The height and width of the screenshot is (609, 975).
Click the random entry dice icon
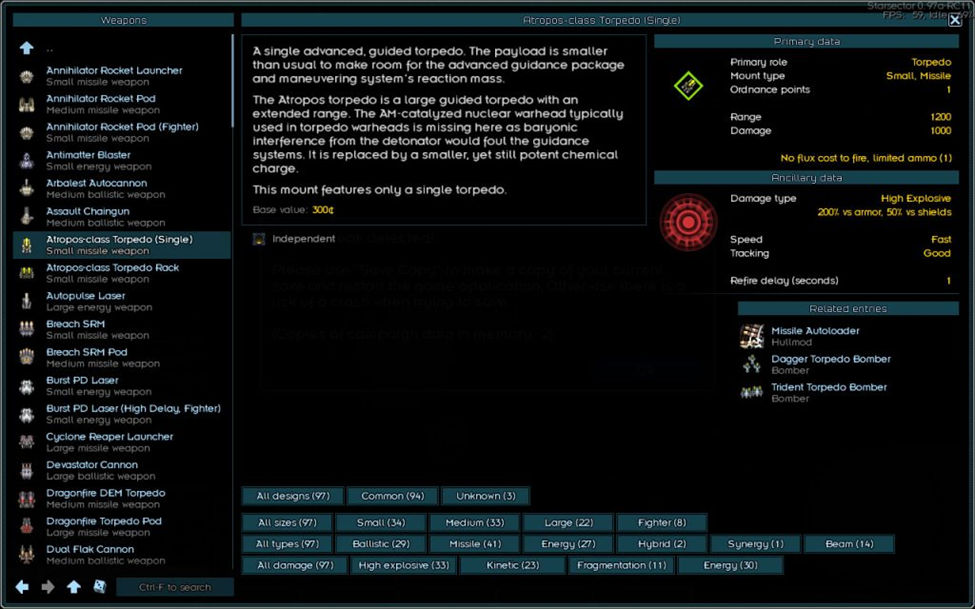click(x=100, y=587)
